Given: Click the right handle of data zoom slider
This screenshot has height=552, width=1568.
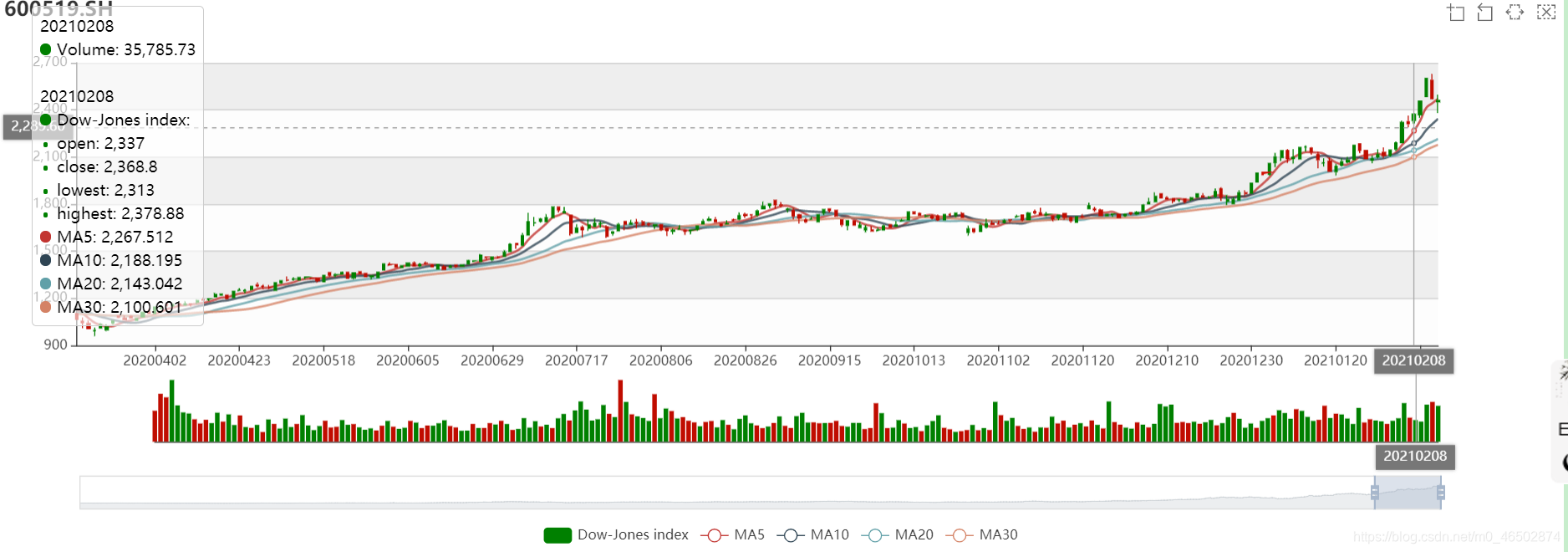Looking at the screenshot, I should pos(1441,493).
